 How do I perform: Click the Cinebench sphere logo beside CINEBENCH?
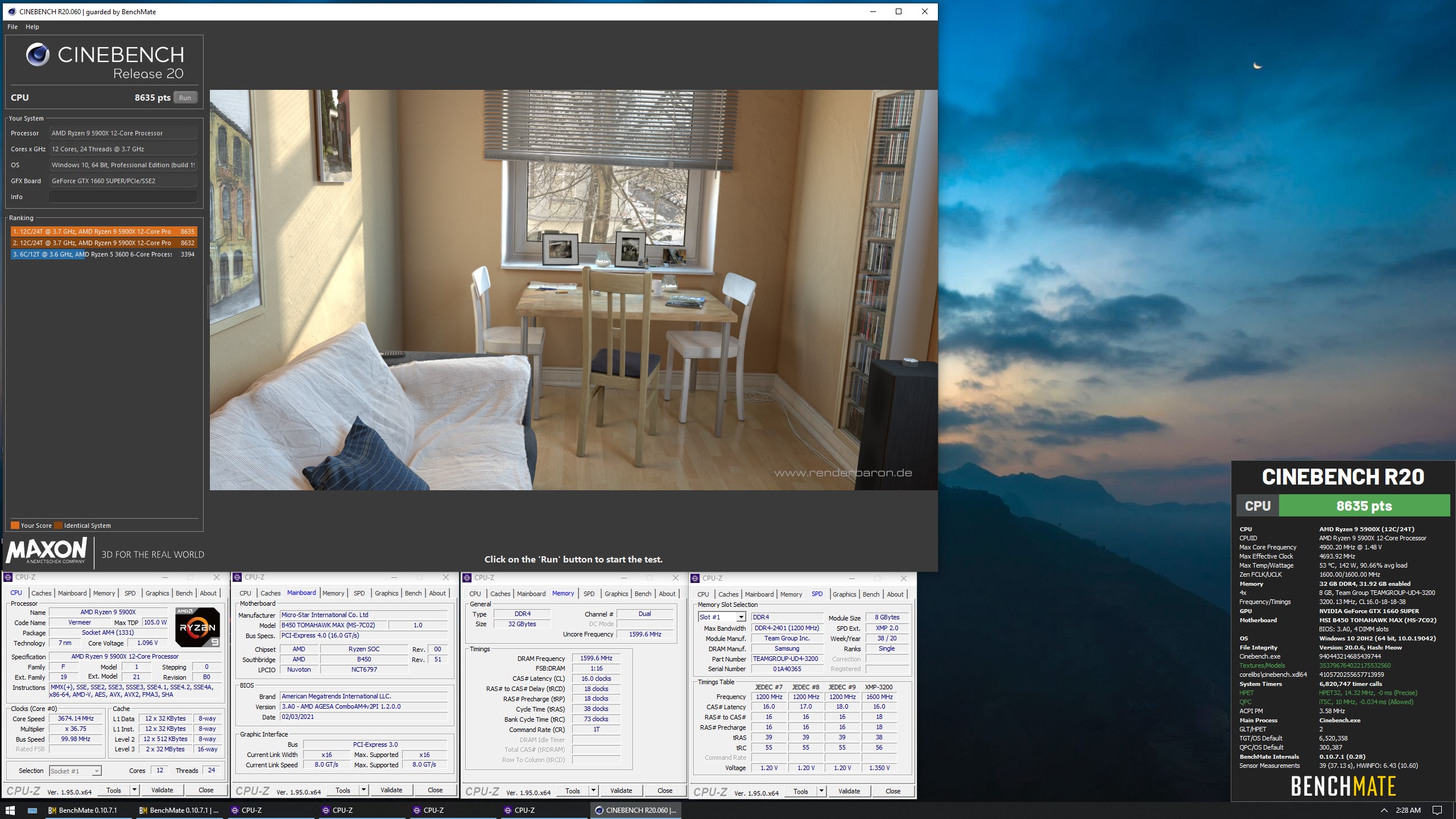38,55
